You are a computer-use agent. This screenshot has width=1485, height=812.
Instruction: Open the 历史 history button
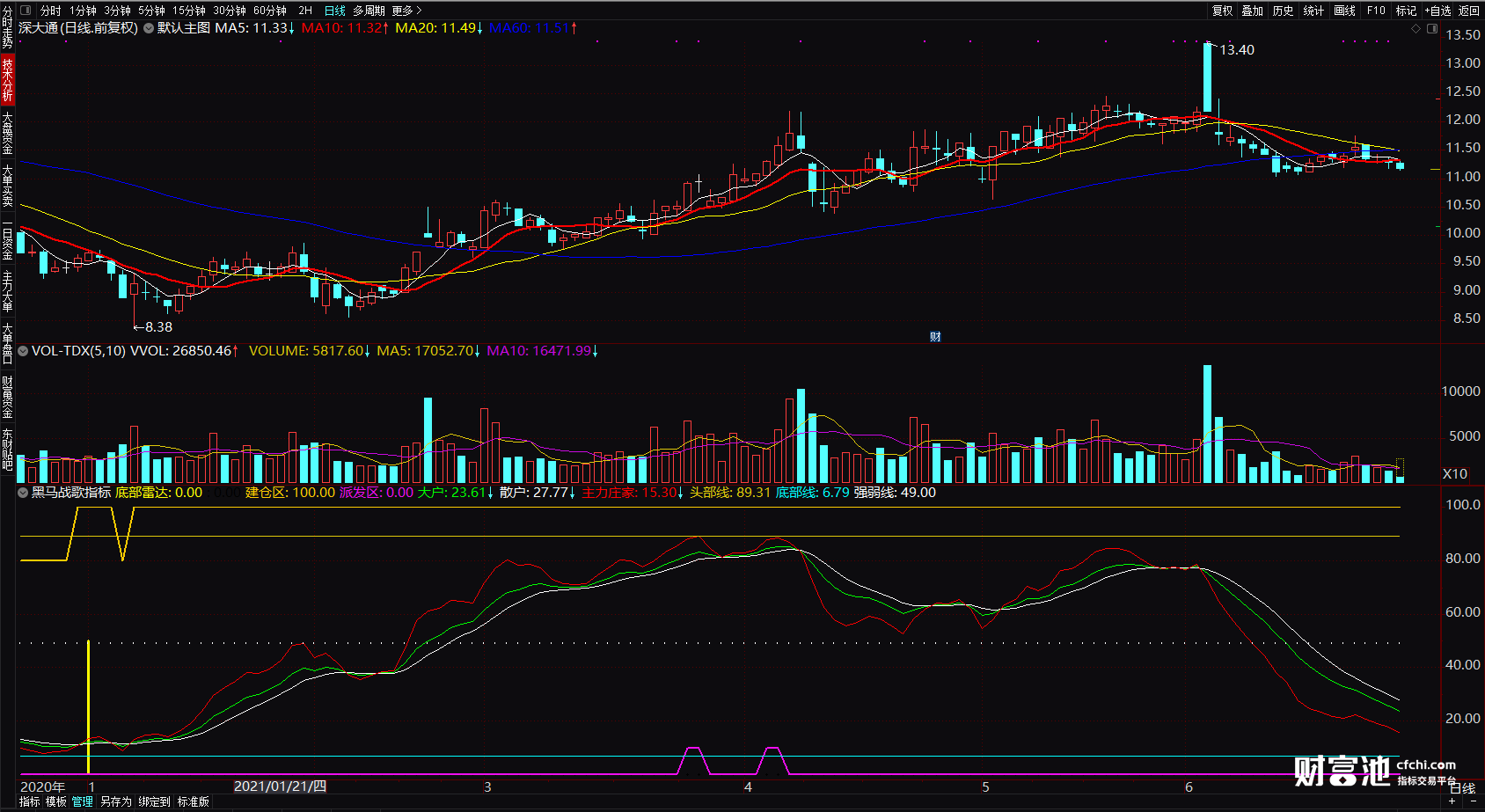1284,11
